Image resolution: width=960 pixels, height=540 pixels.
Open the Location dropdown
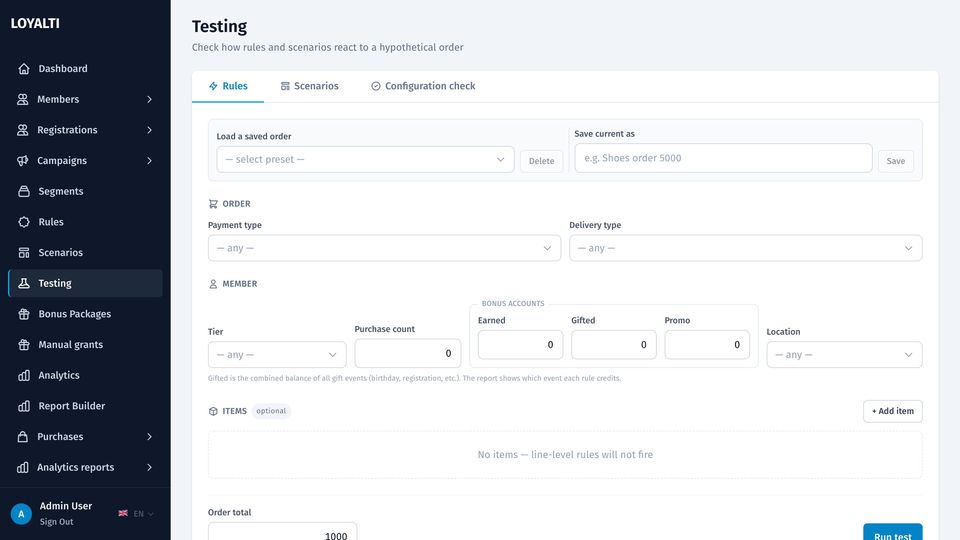pyautogui.click(x=844, y=354)
